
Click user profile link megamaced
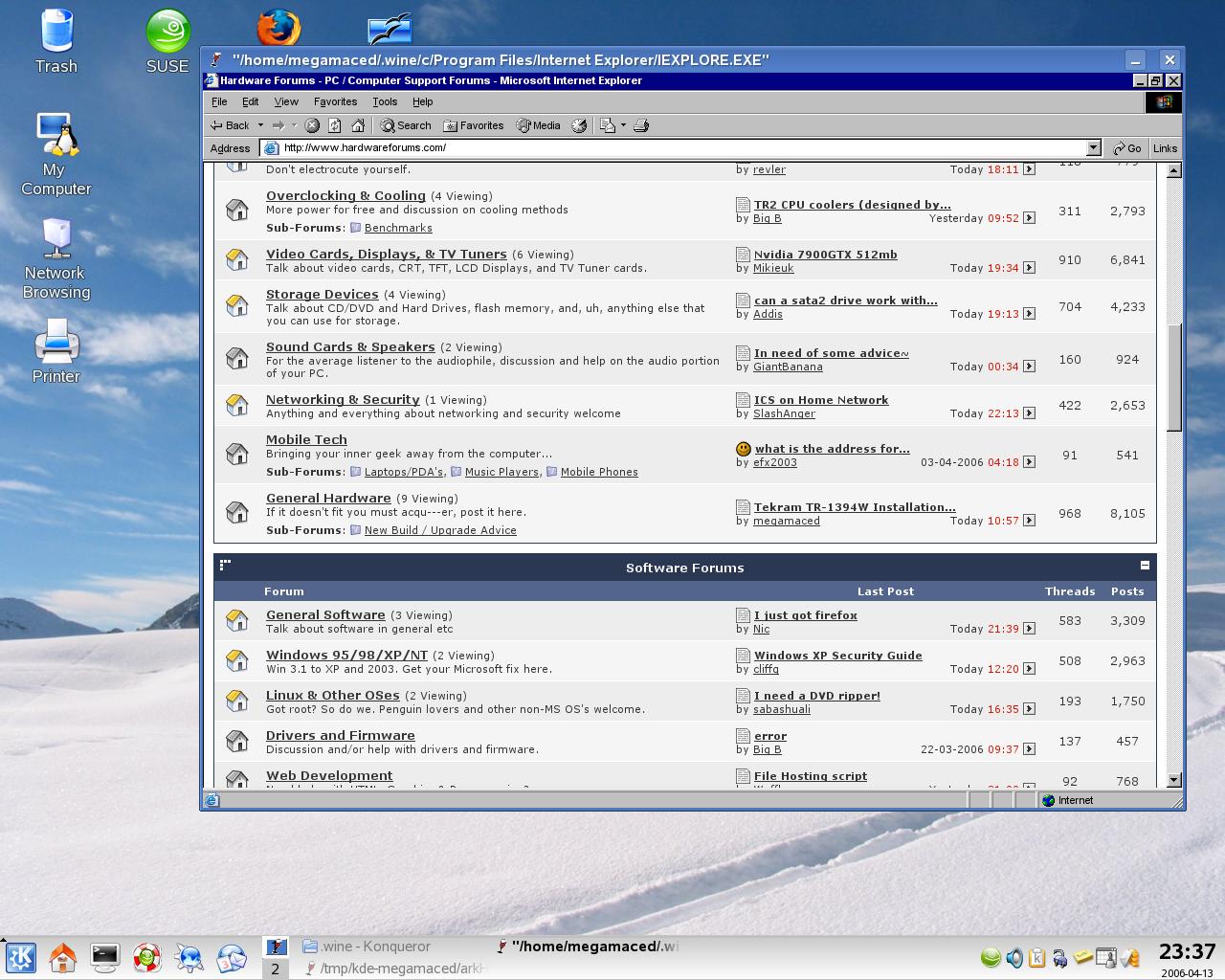pos(787,521)
